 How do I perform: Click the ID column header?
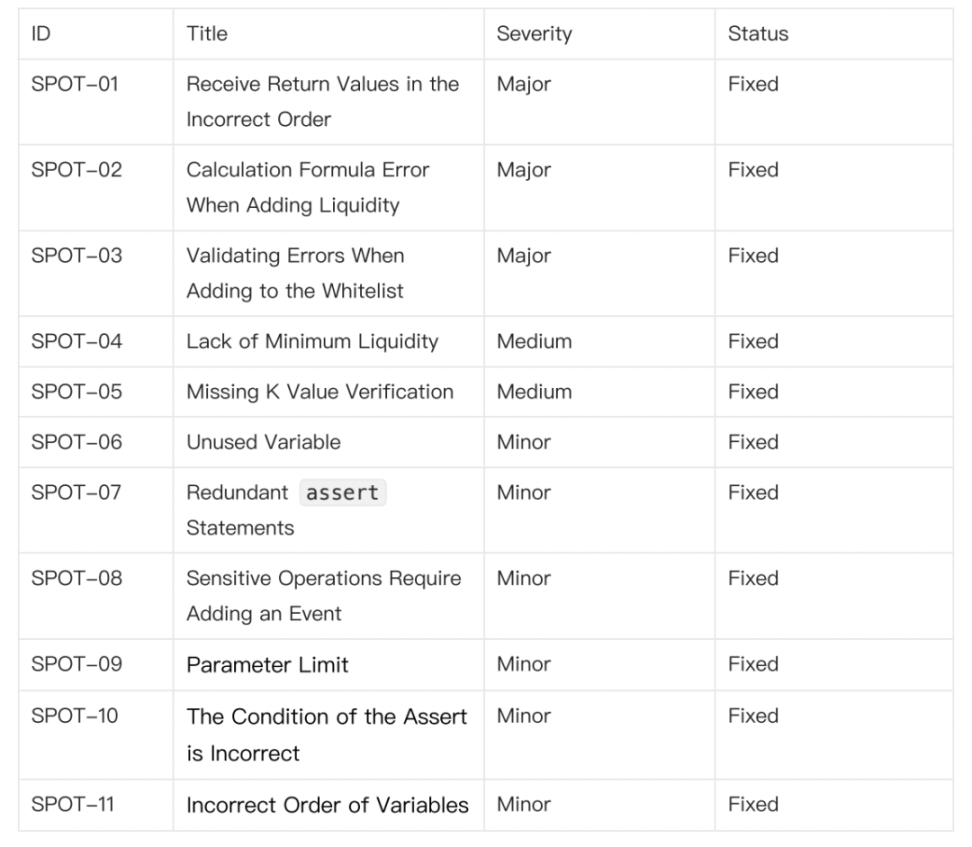point(42,34)
